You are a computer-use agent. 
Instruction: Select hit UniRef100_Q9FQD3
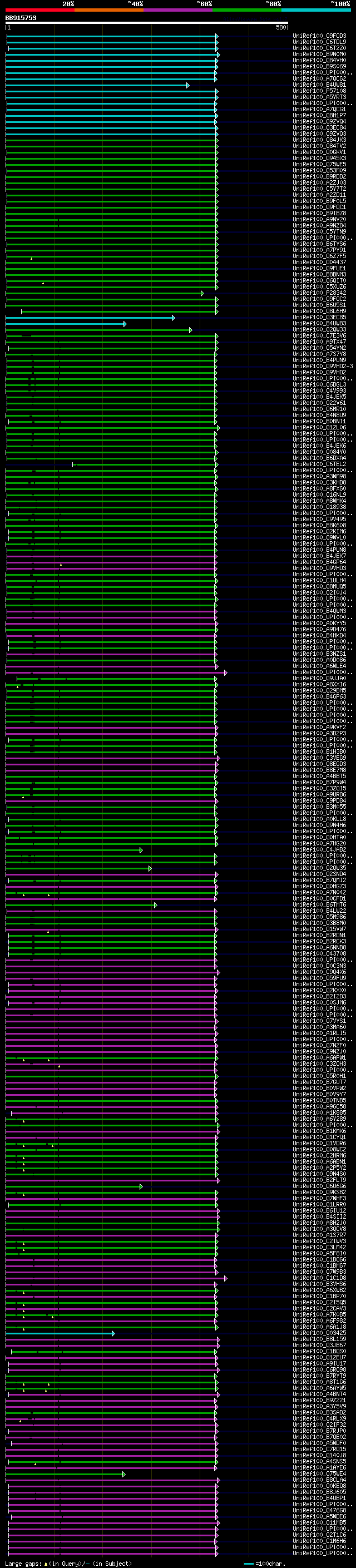coord(319,36)
